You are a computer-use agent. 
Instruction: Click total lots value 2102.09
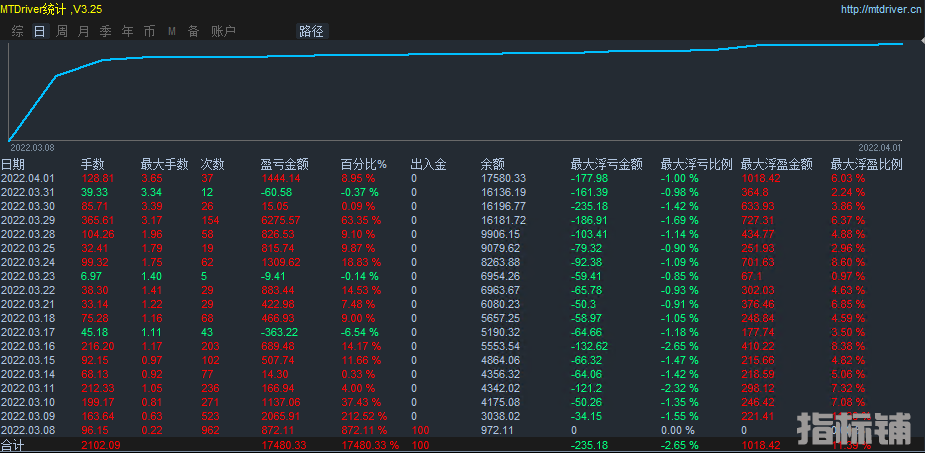pos(100,445)
